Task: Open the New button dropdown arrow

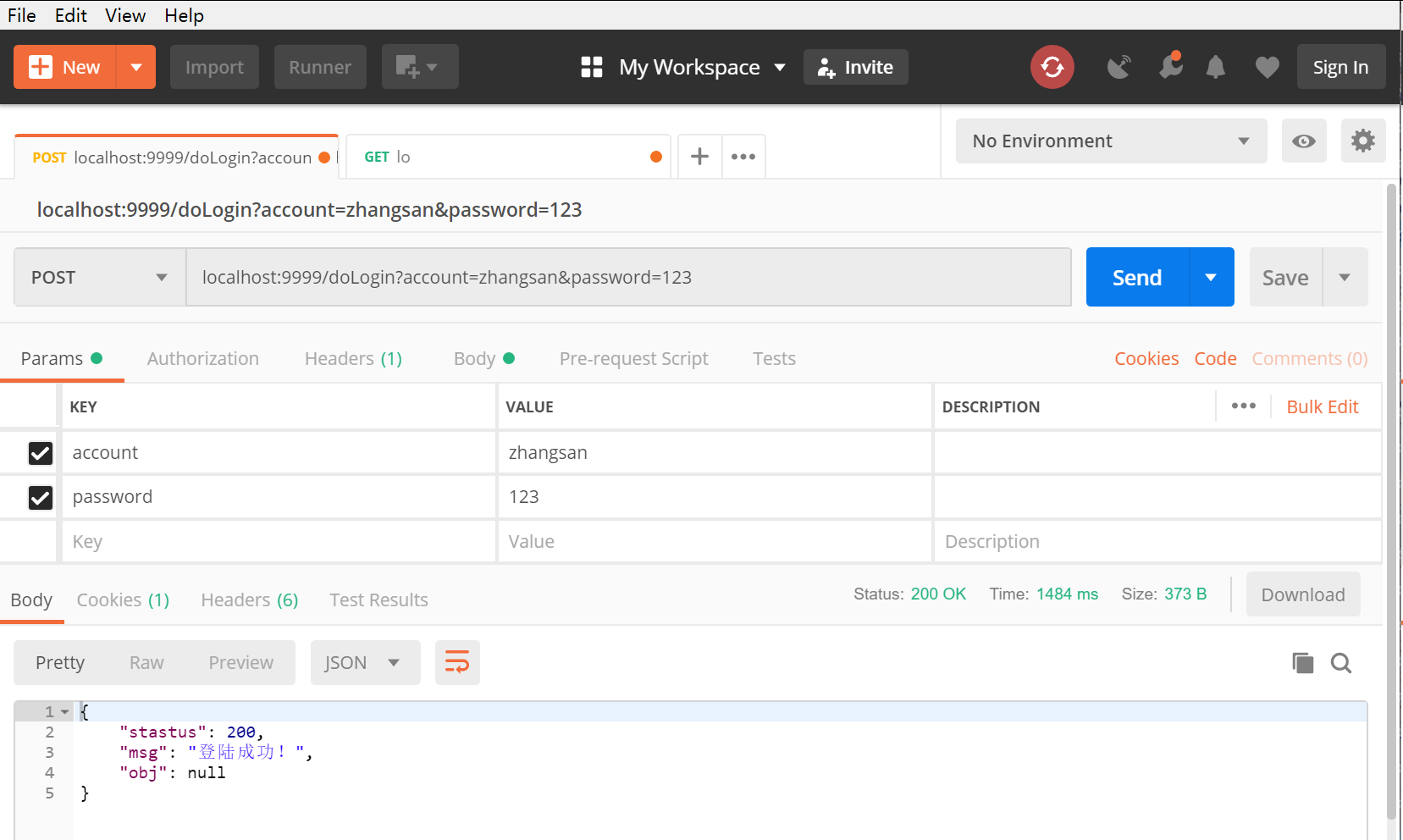Action: (x=136, y=67)
